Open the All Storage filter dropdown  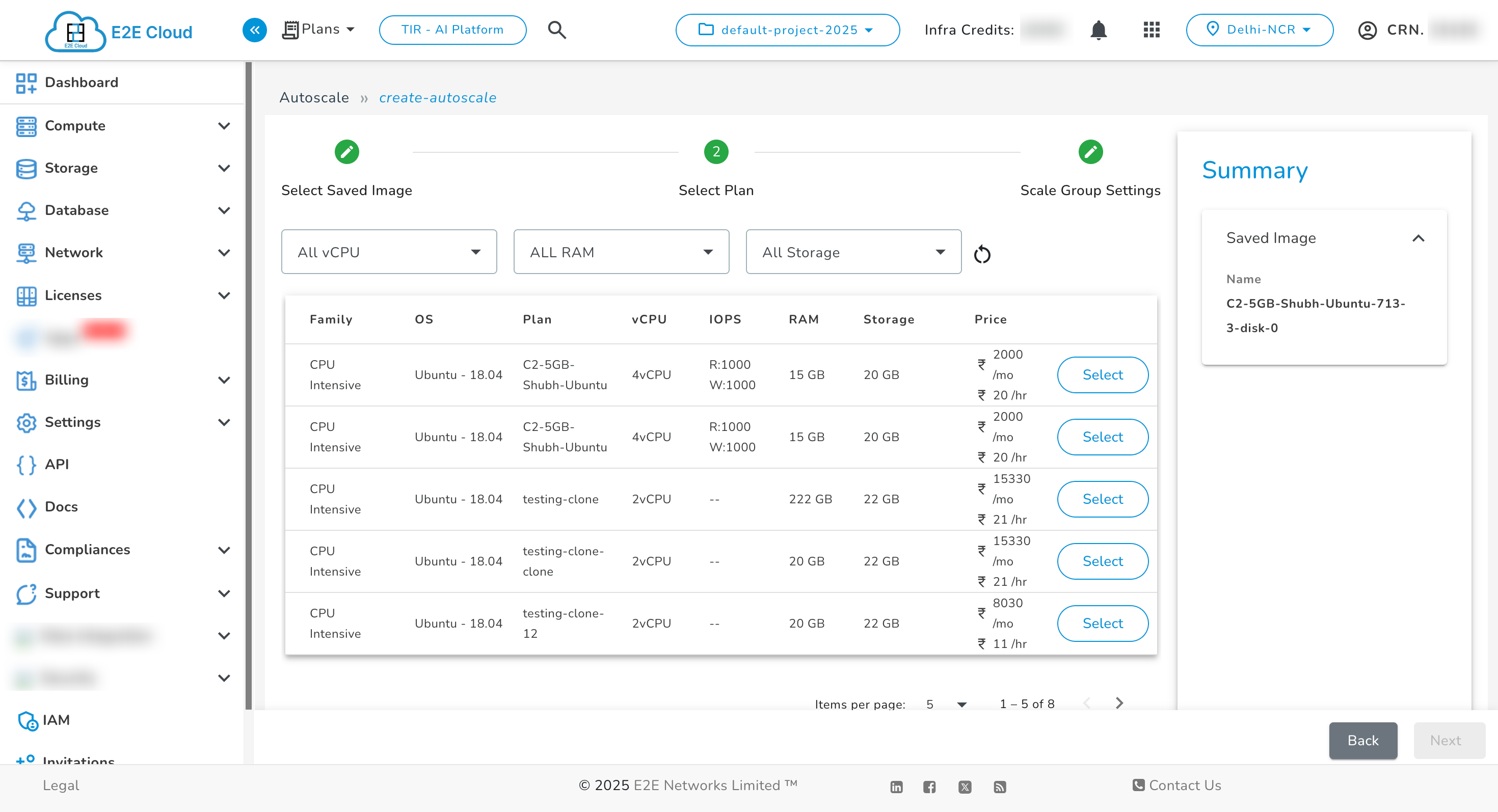click(x=853, y=252)
